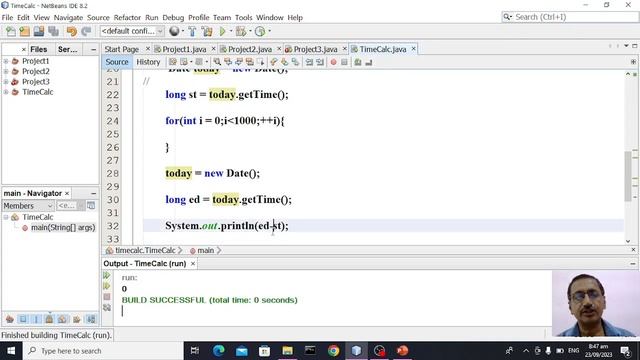640x360 pixels.
Task: Switch to History view of the editor
Action: pos(148,62)
